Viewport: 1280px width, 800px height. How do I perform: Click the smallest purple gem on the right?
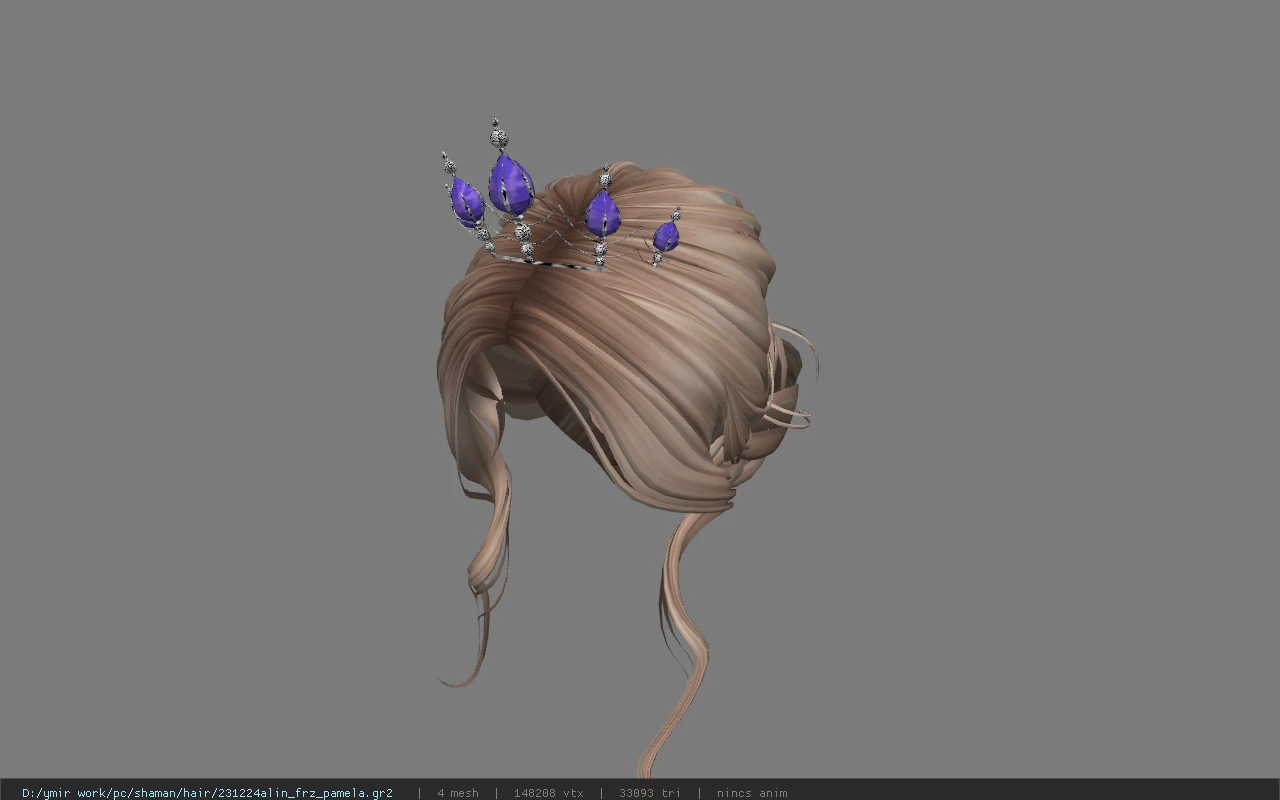(666, 236)
